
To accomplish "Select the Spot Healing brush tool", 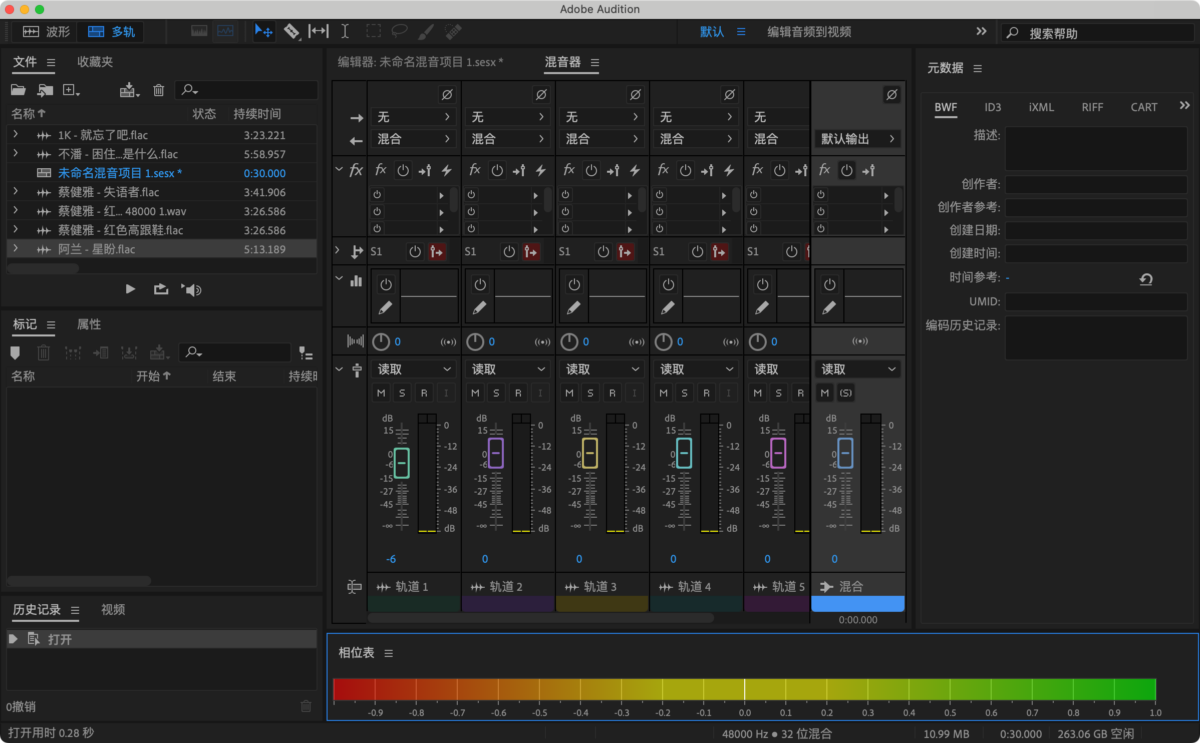I will [x=453, y=31].
